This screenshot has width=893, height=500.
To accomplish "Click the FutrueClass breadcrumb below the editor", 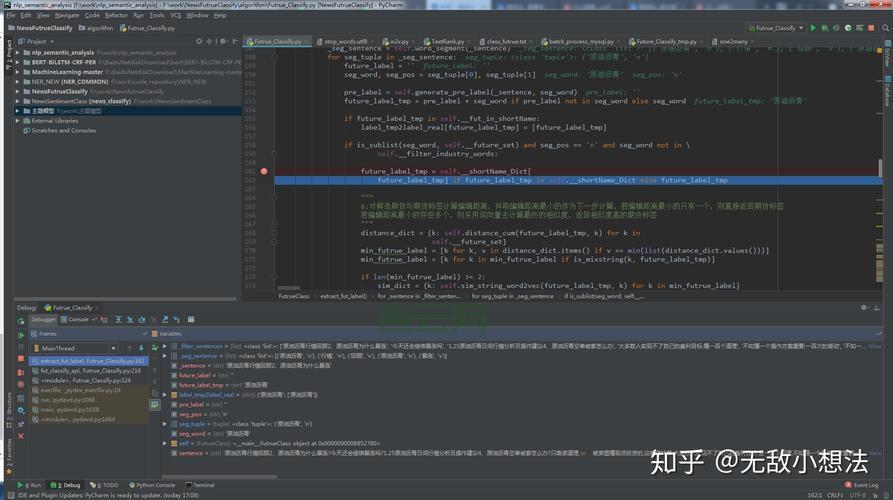I will [294, 296].
